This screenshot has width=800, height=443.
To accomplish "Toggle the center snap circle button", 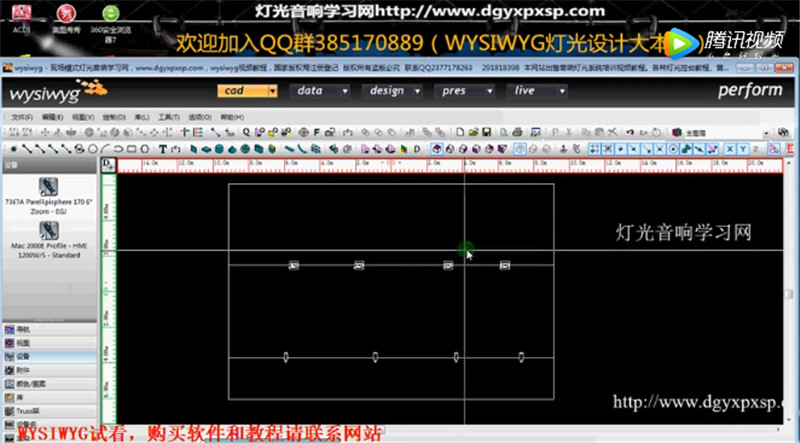I will 673,149.
